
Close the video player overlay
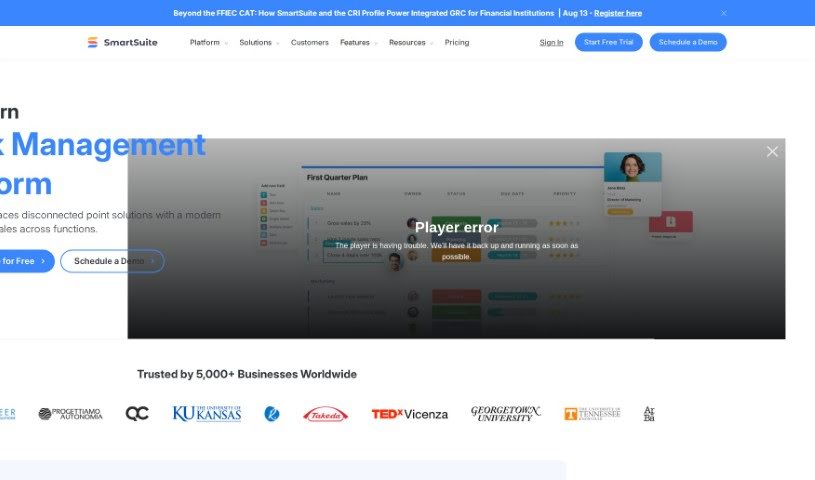772,151
